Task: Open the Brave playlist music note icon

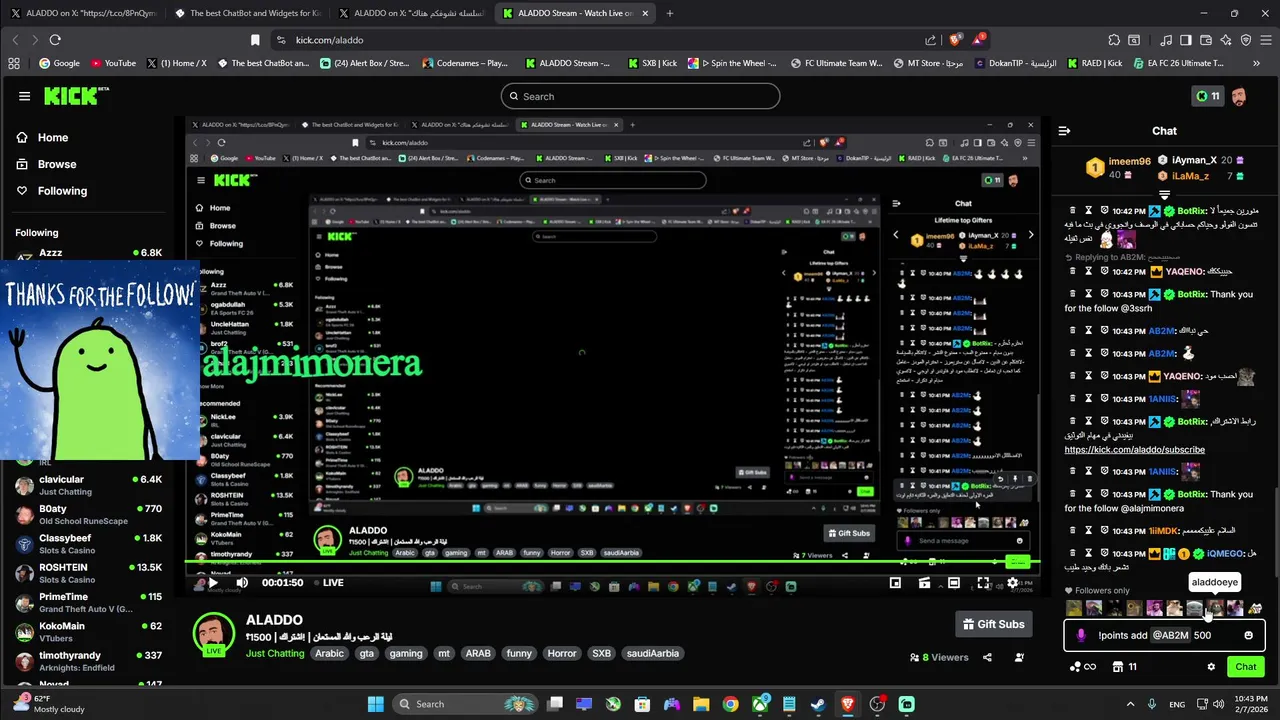Action: click(1166, 40)
